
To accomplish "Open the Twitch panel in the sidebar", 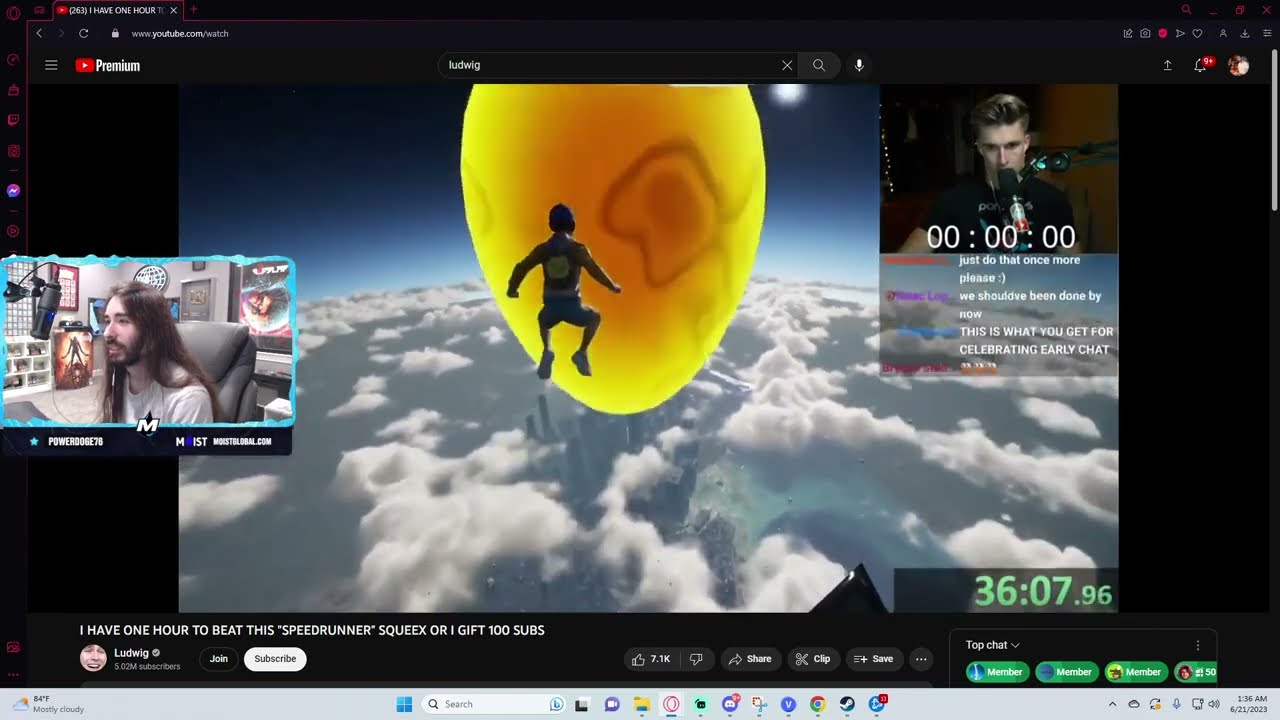I will [x=13, y=120].
